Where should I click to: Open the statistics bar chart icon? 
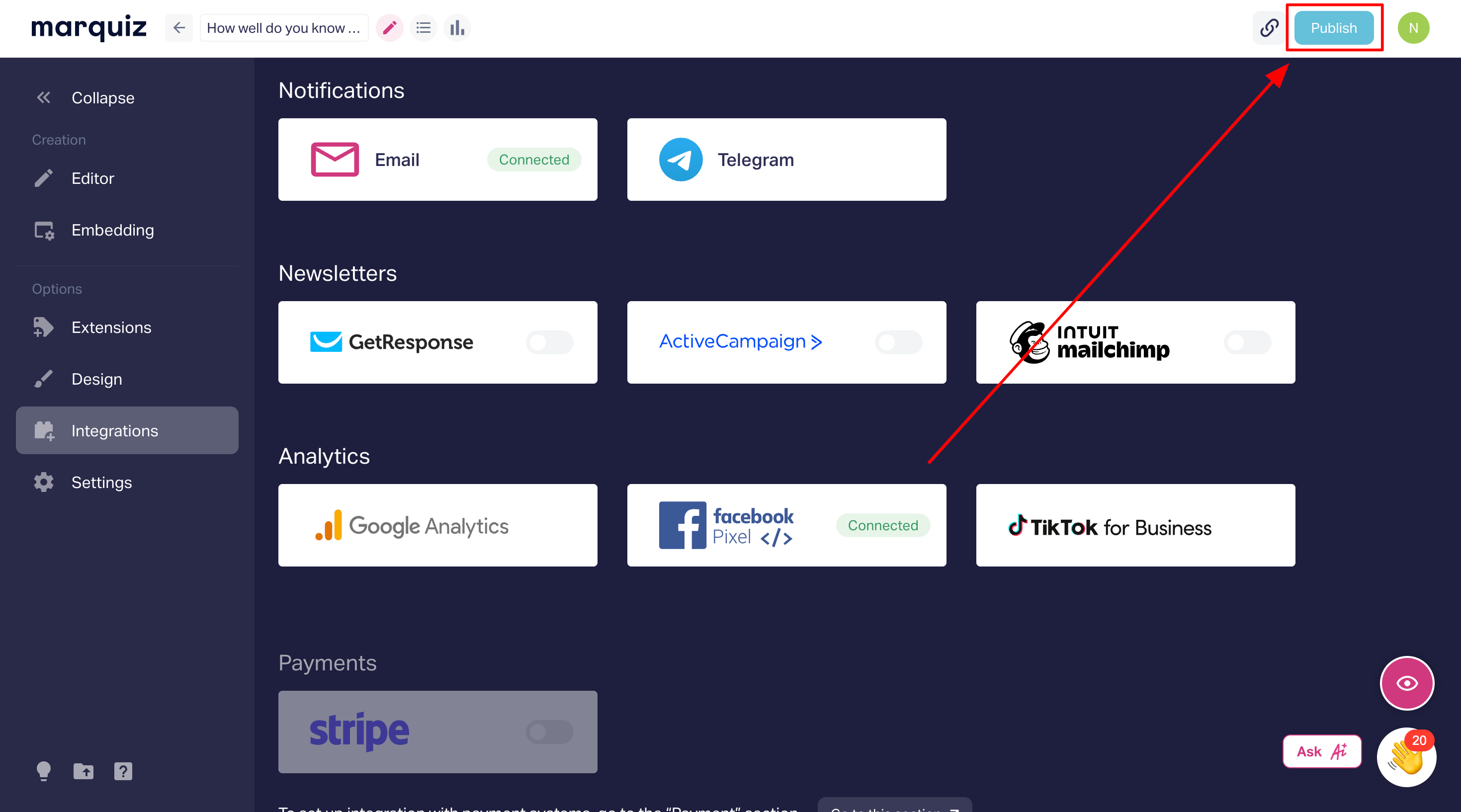click(457, 28)
